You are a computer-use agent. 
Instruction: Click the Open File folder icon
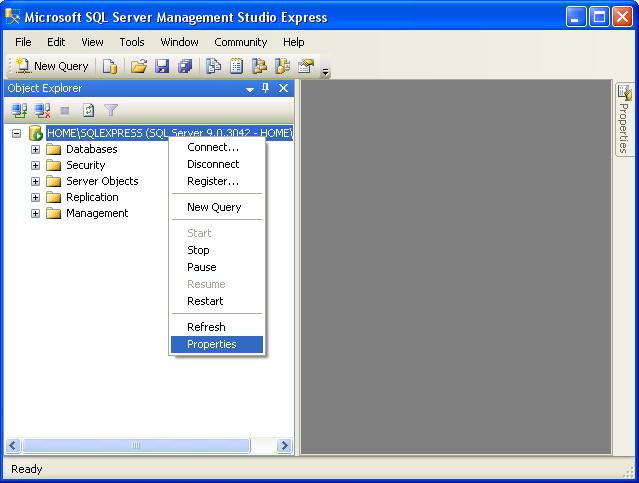pos(139,66)
